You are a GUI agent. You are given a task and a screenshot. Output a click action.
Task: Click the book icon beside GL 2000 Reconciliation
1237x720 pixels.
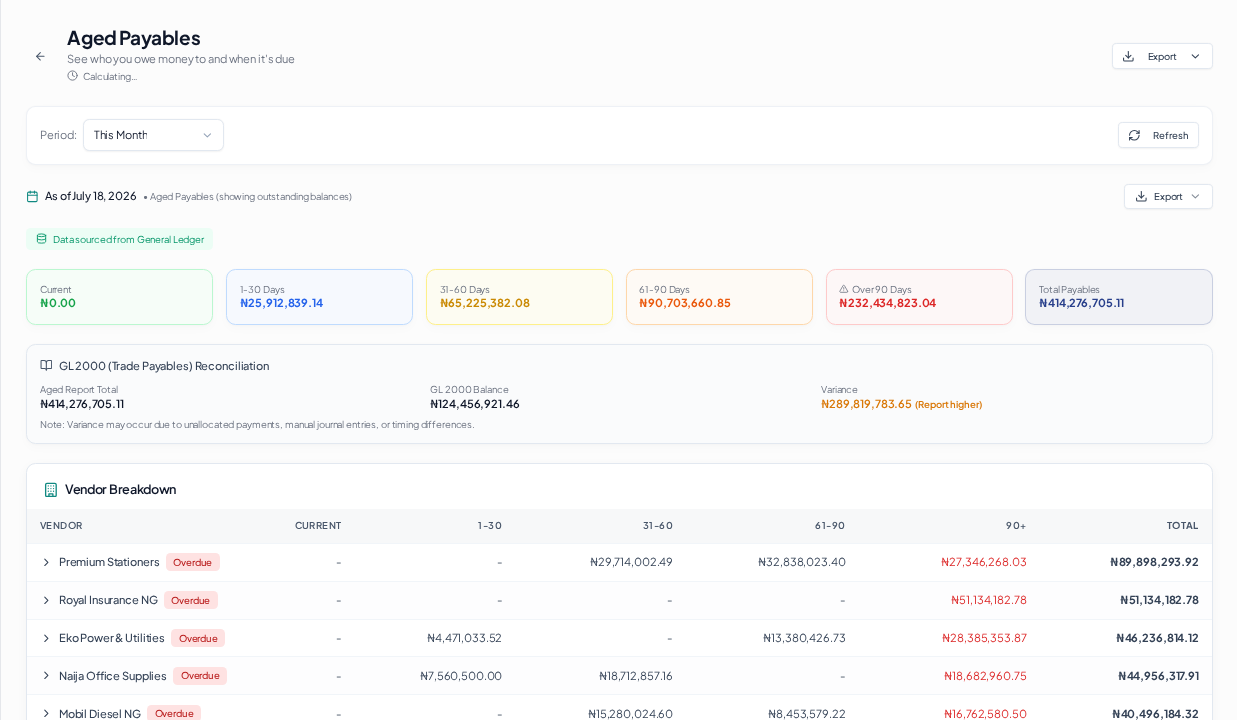point(46,366)
